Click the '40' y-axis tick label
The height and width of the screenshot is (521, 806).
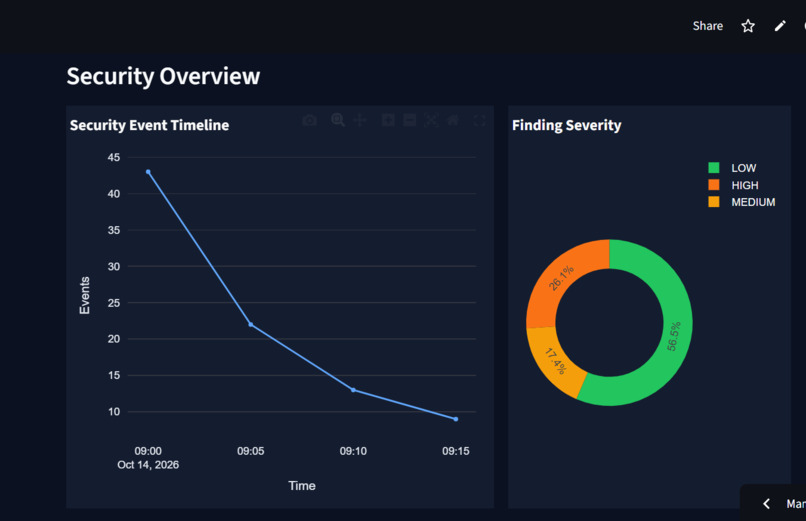click(114, 194)
